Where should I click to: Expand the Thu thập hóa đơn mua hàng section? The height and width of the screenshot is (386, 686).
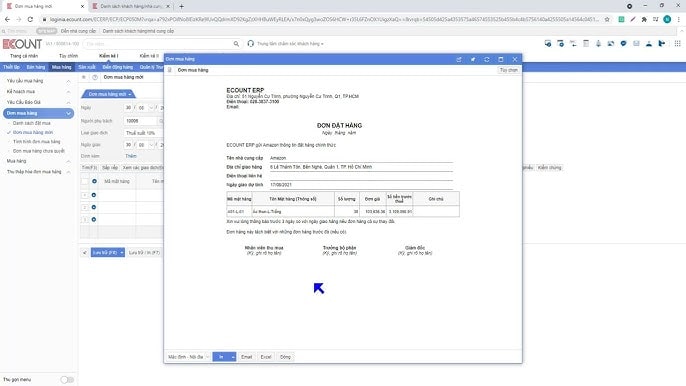point(68,172)
